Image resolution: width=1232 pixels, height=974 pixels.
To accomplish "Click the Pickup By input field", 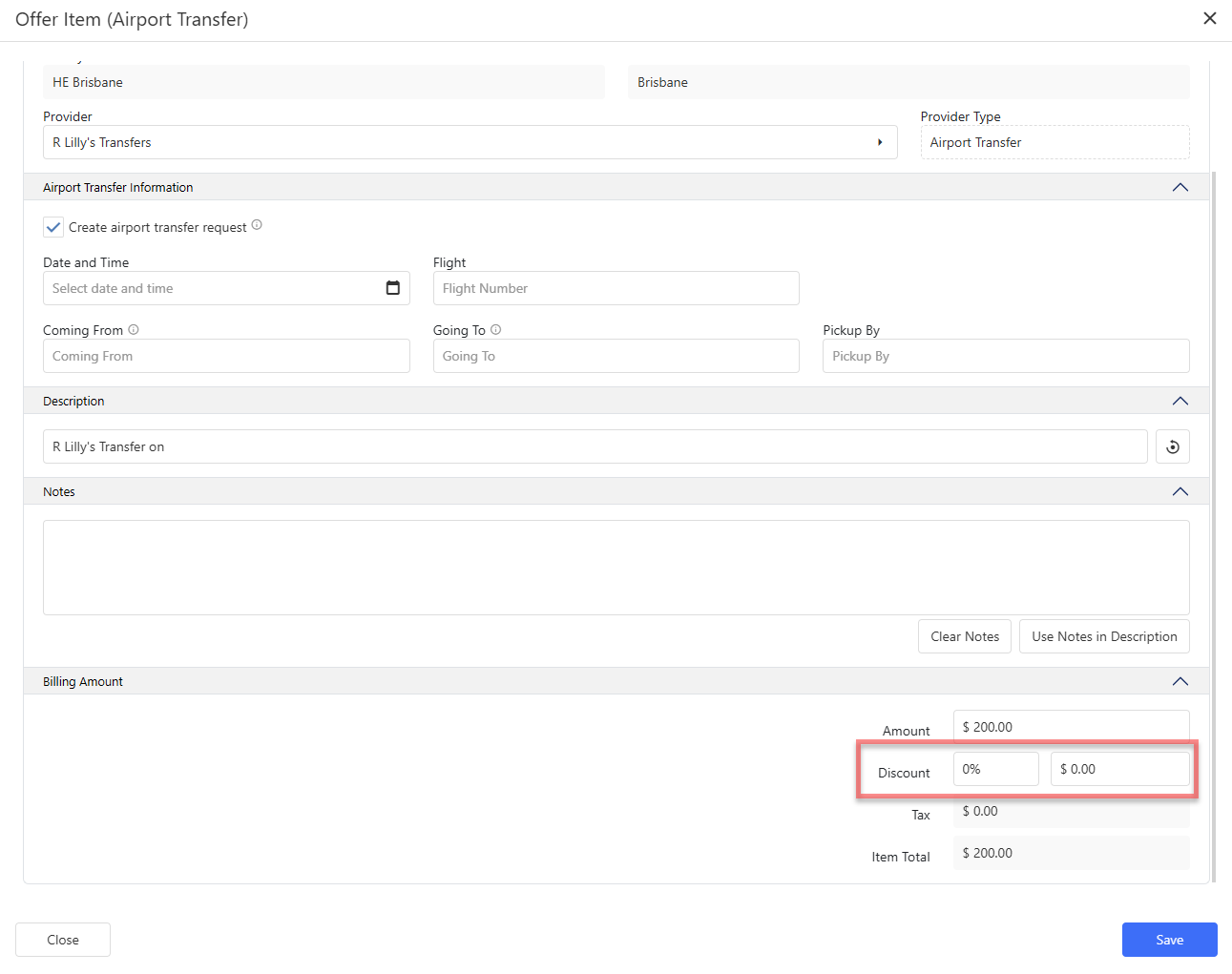I will pos(1006,356).
